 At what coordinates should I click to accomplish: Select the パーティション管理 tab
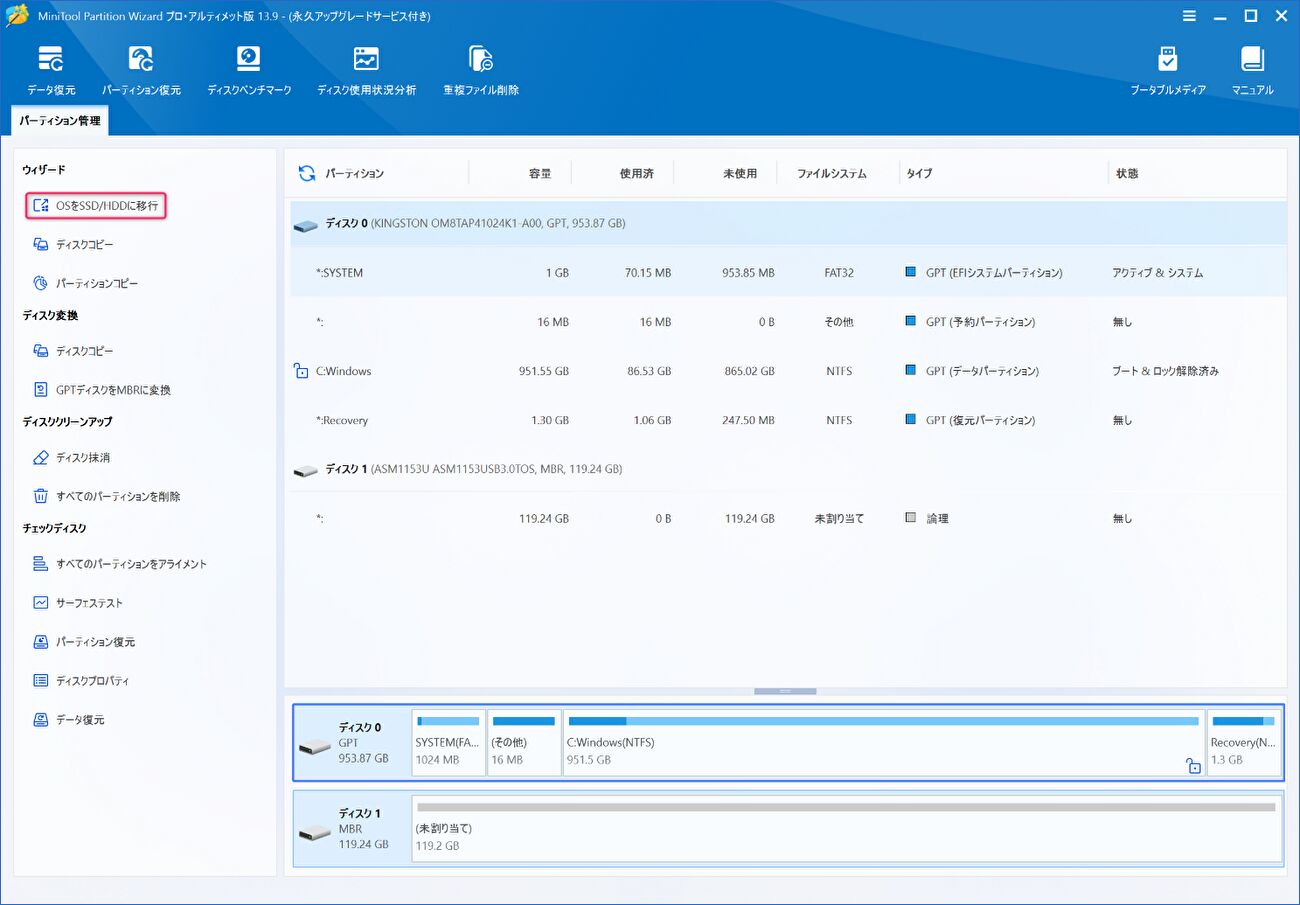point(60,121)
